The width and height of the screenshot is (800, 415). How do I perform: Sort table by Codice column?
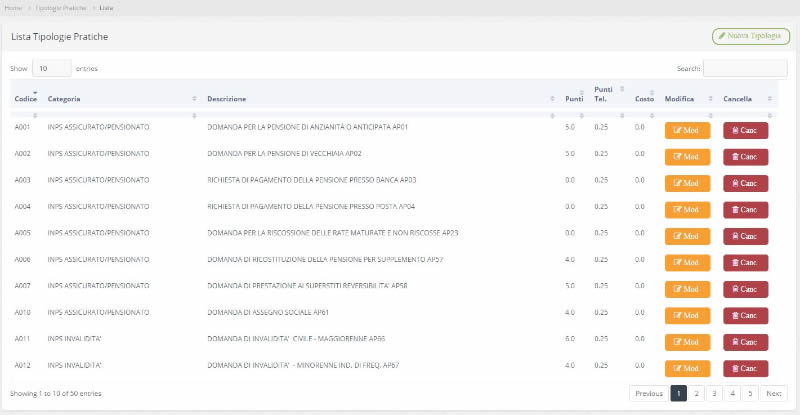pos(26,99)
